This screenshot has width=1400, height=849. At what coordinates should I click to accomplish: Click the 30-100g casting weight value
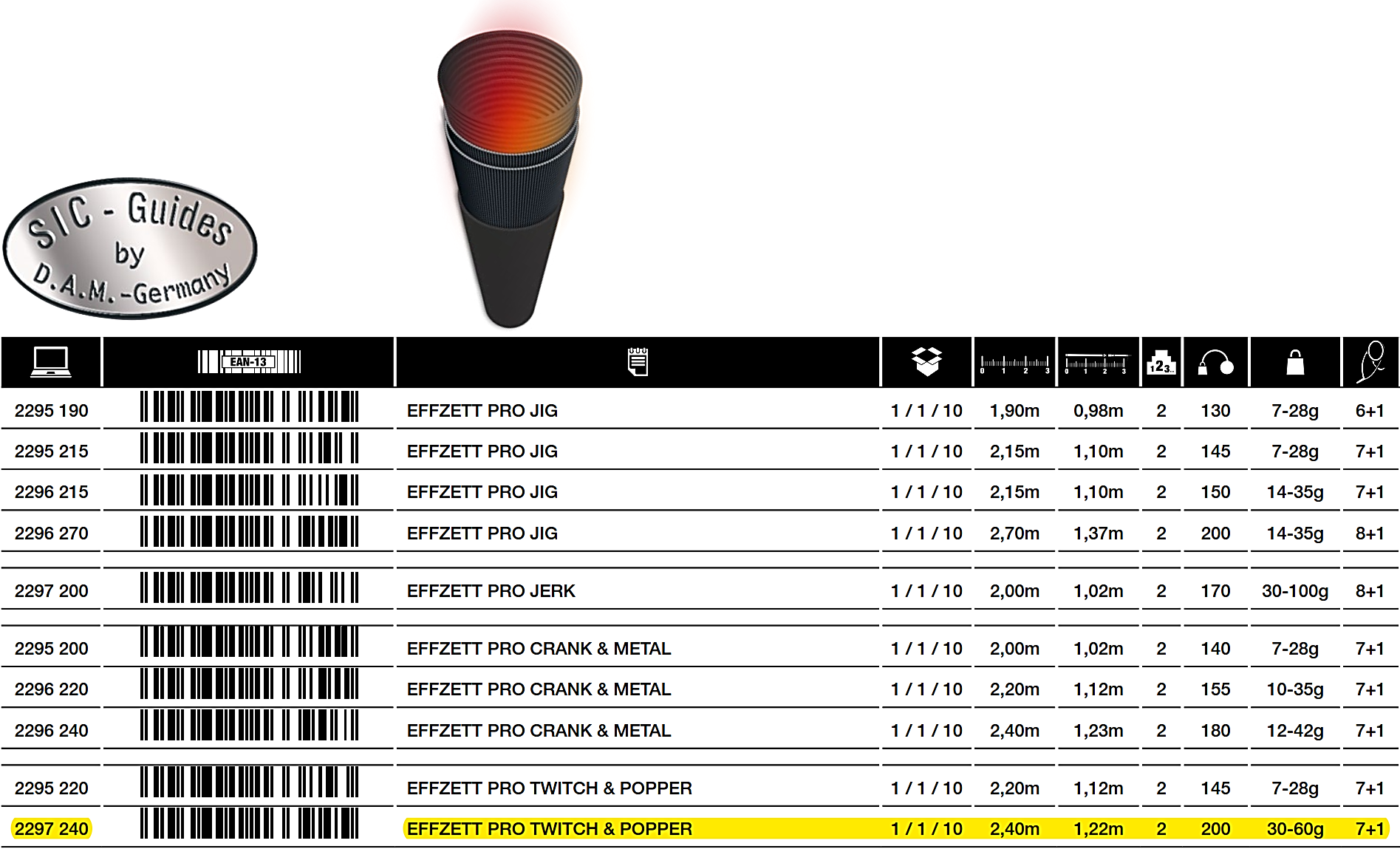tap(1294, 591)
